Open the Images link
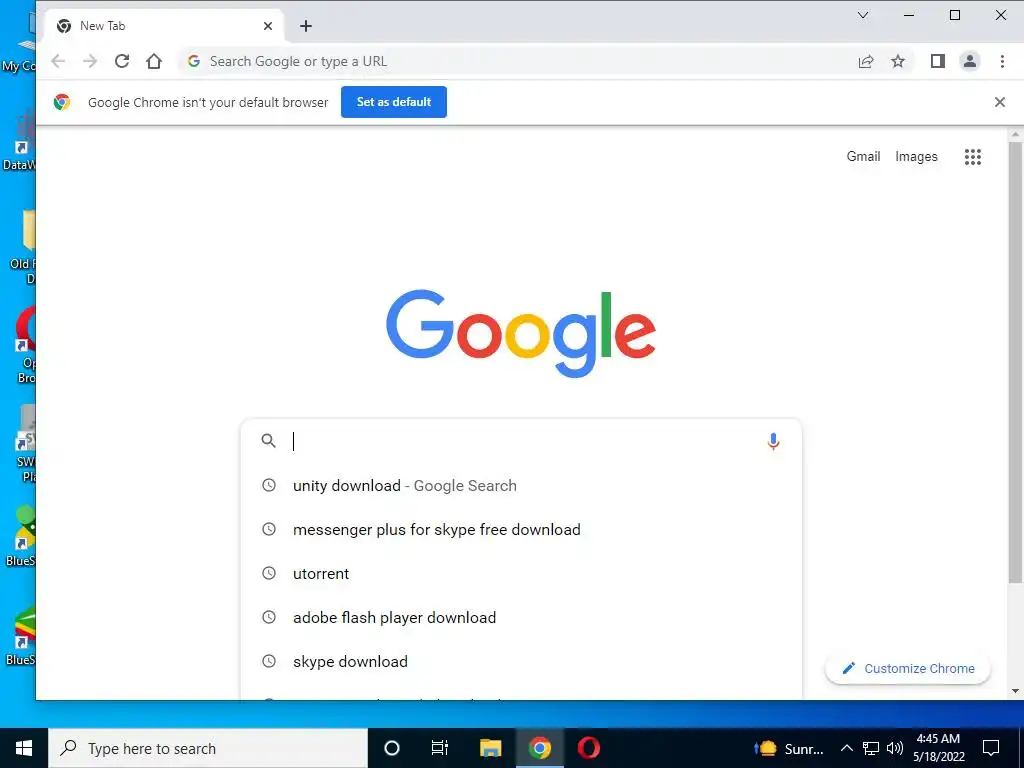 916,157
